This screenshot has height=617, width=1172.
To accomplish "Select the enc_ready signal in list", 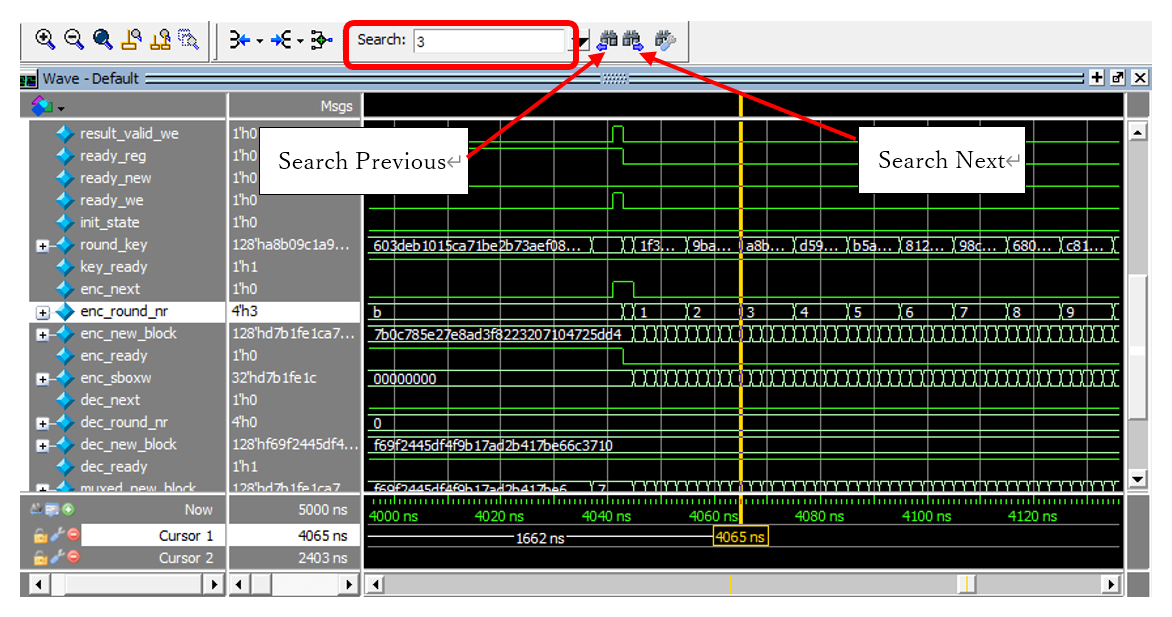I will click(x=113, y=356).
